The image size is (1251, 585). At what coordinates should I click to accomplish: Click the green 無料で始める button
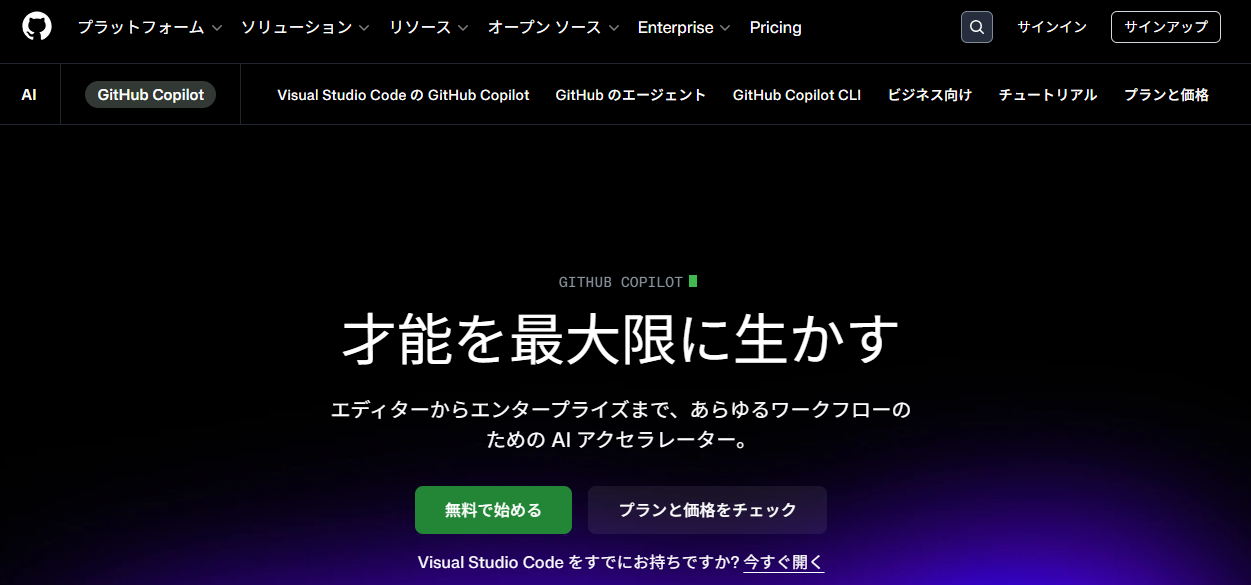493,510
